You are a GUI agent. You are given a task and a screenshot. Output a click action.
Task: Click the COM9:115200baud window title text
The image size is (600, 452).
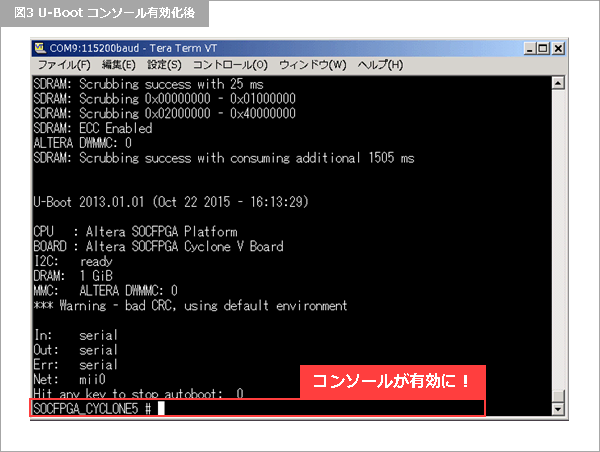(133, 48)
